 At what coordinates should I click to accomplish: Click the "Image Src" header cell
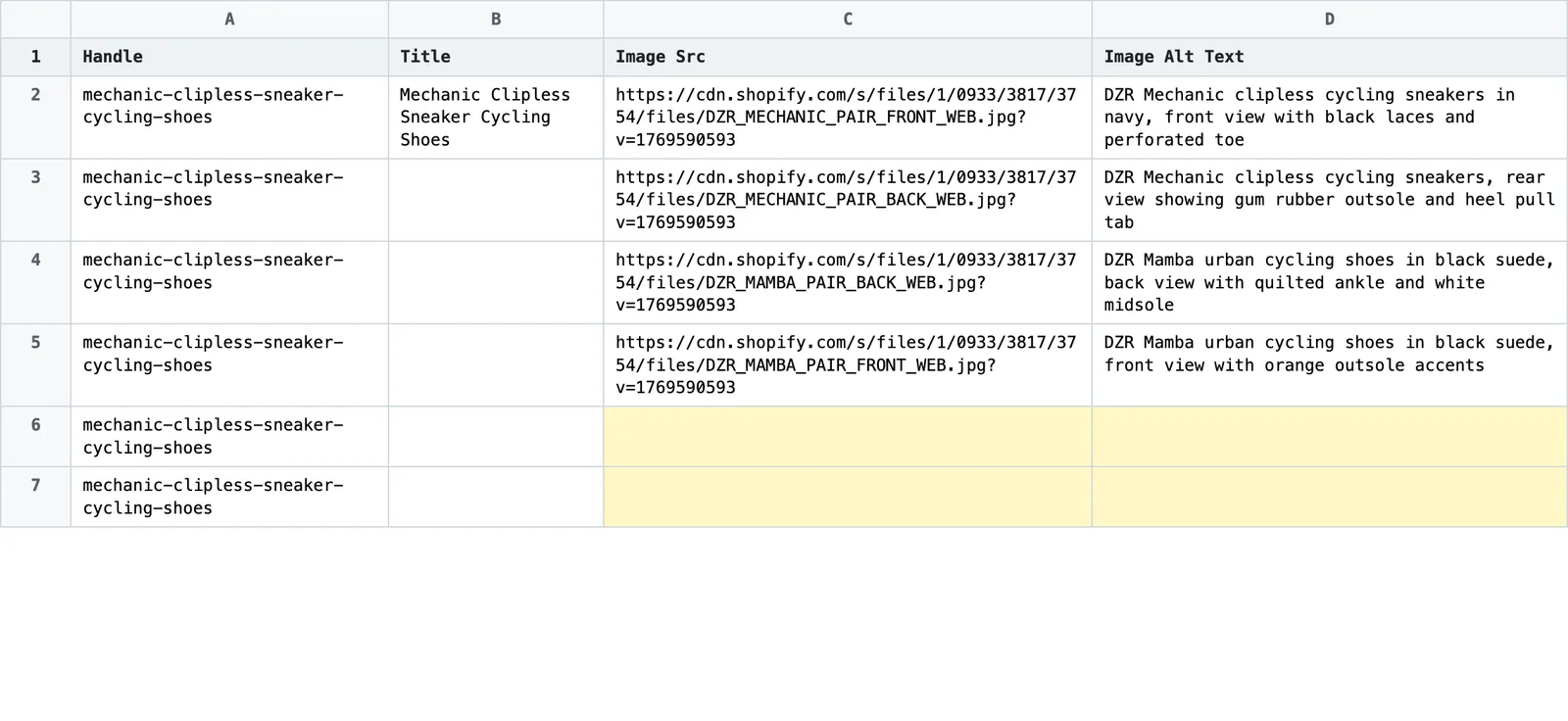pyautogui.click(x=848, y=57)
